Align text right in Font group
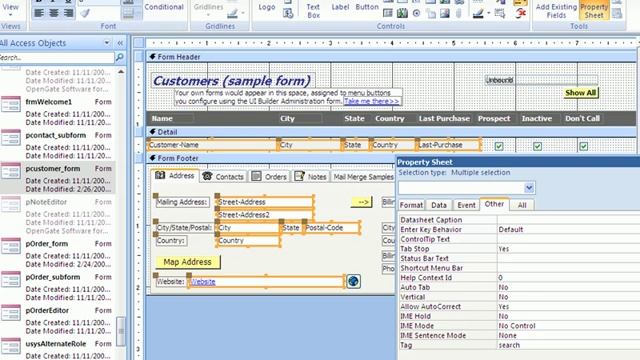 [68, 13]
